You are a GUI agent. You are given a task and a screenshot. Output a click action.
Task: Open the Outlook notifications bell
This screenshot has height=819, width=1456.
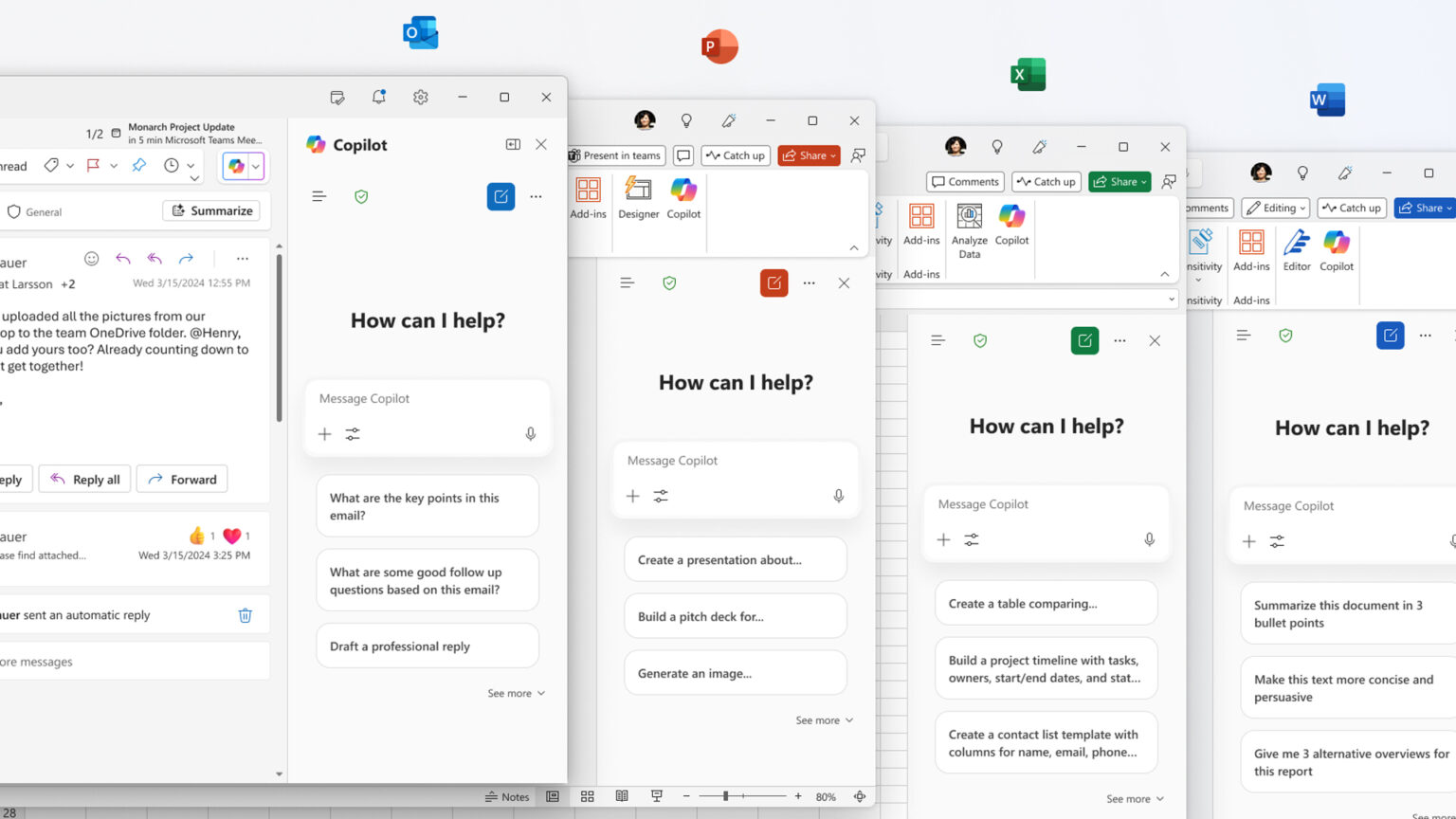[379, 97]
